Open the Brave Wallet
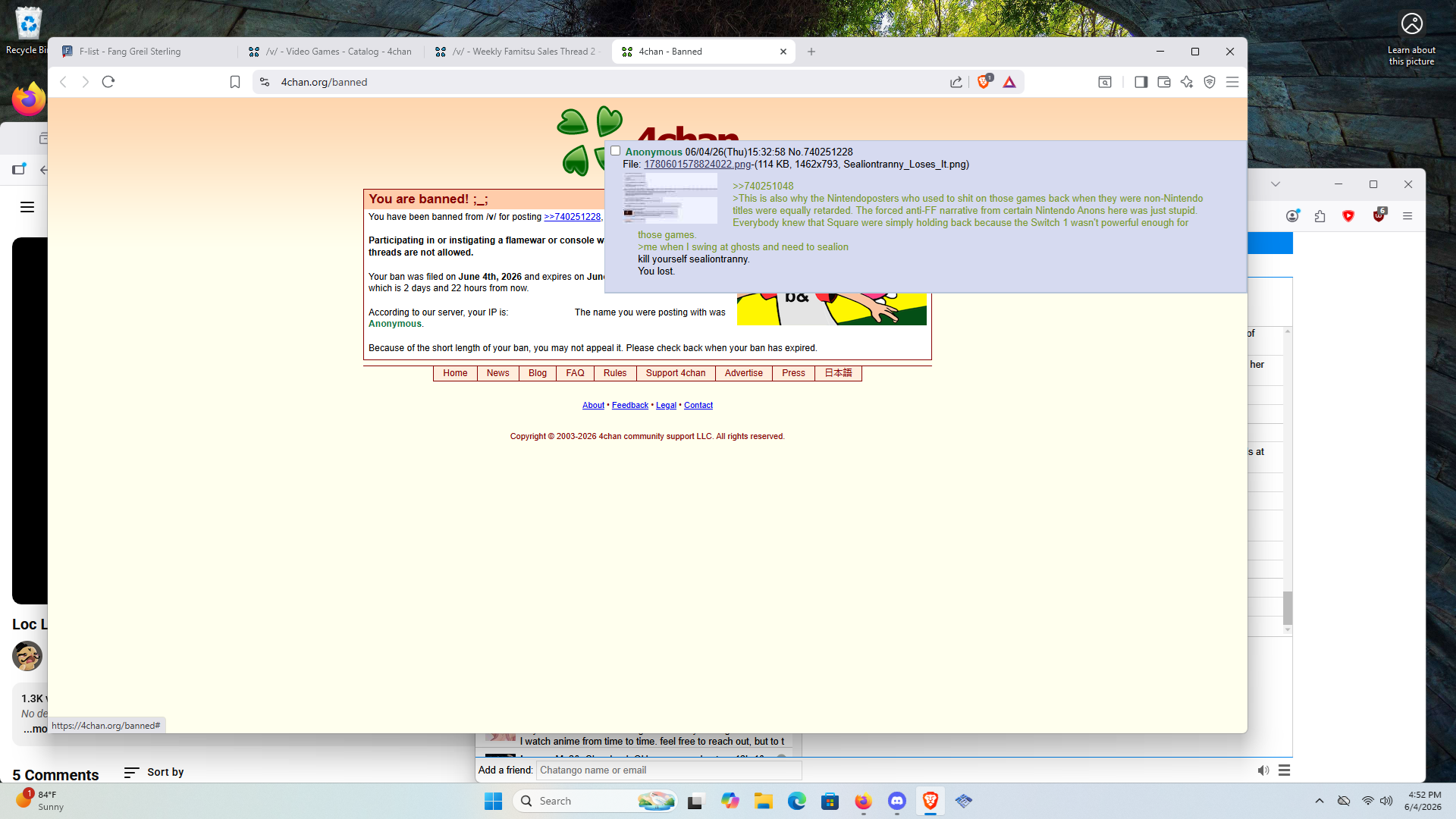The image size is (1456, 819). pos(1164,82)
